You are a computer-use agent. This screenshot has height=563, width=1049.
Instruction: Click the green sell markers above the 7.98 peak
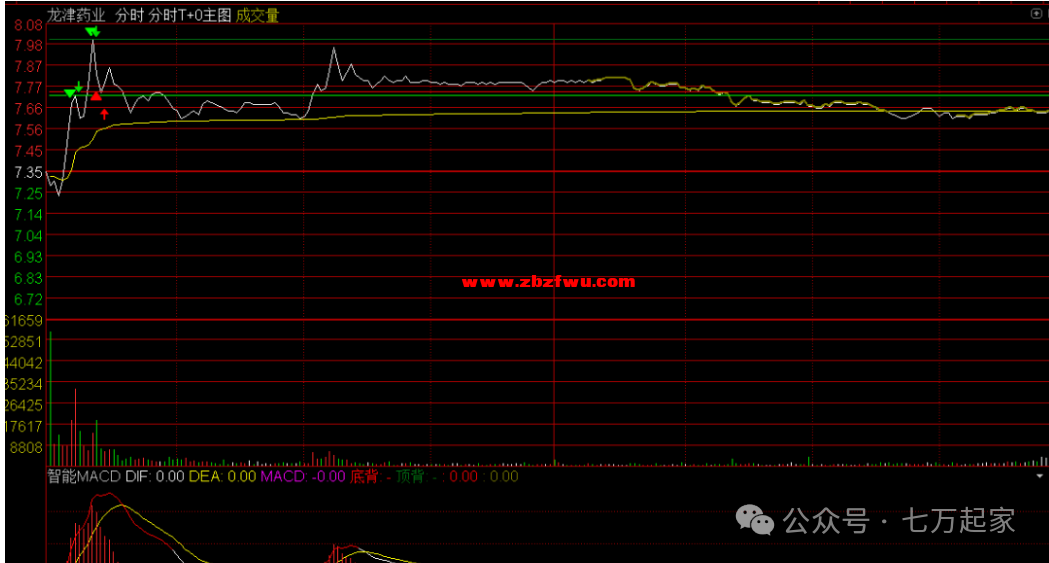click(x=92, y=31)
